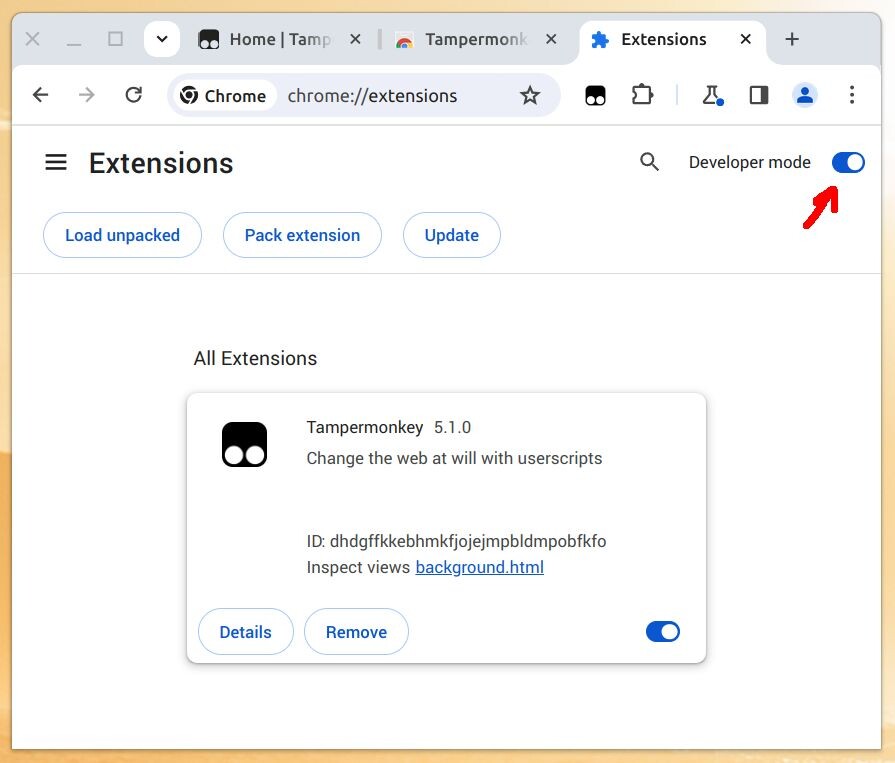Open the Extensions puzzle toolbar menu
895x763 pixels.
coord(642,95)
